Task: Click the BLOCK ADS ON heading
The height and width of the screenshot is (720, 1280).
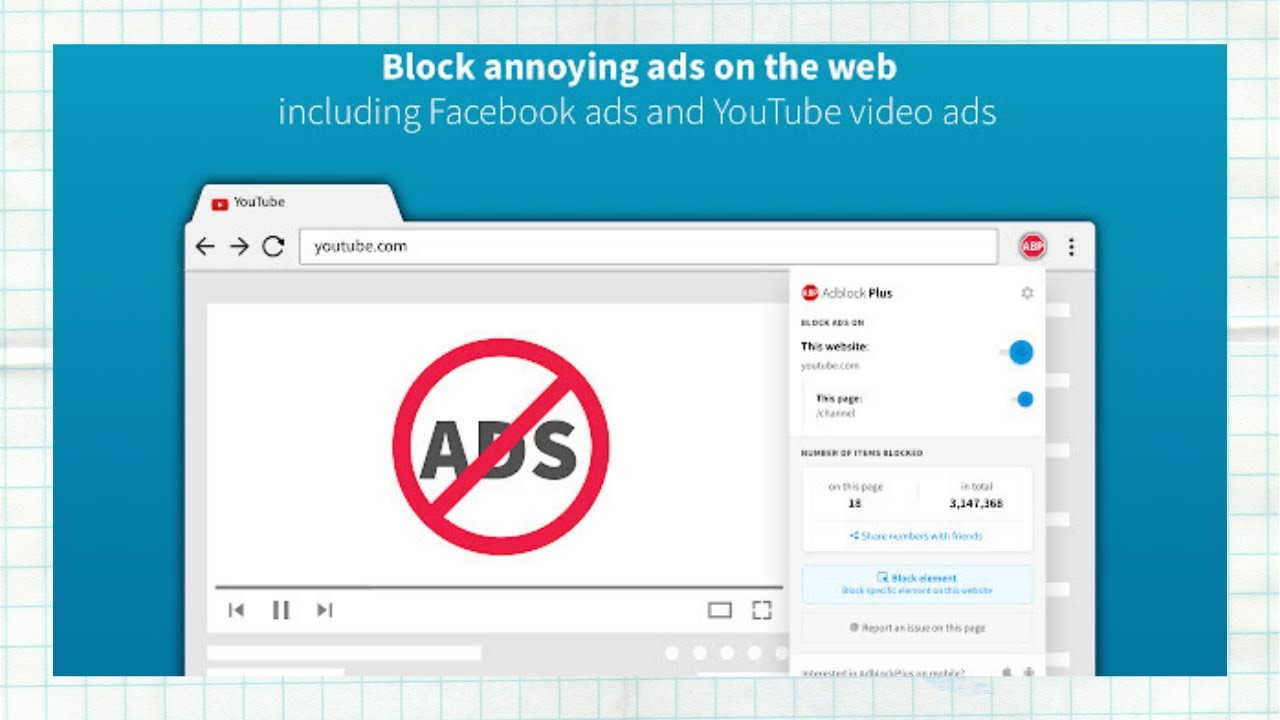Action: [x=832, y=323]
